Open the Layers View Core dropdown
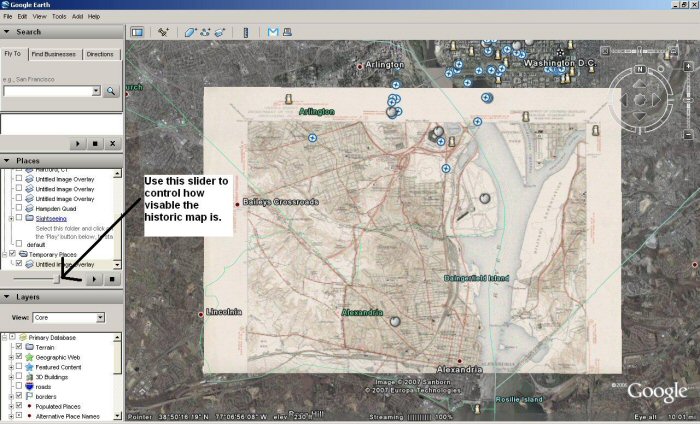Image resolution: width=700 pixels, height=424 pixels. click(x=100, y=317)
